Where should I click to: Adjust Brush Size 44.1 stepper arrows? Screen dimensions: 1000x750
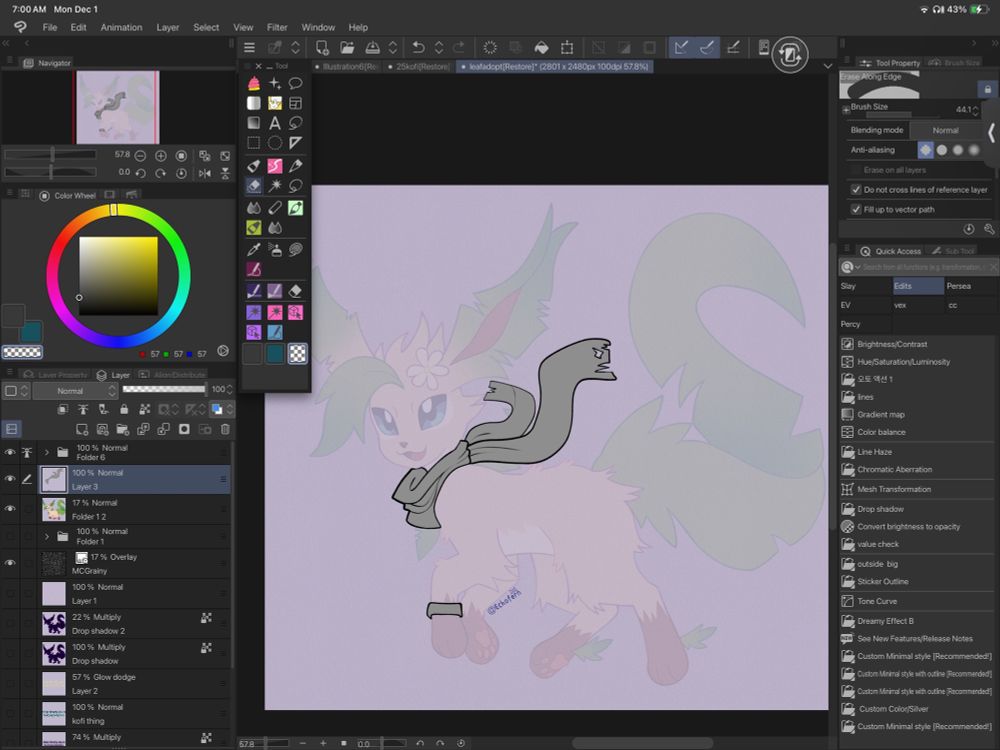click(x=975, y=110)
